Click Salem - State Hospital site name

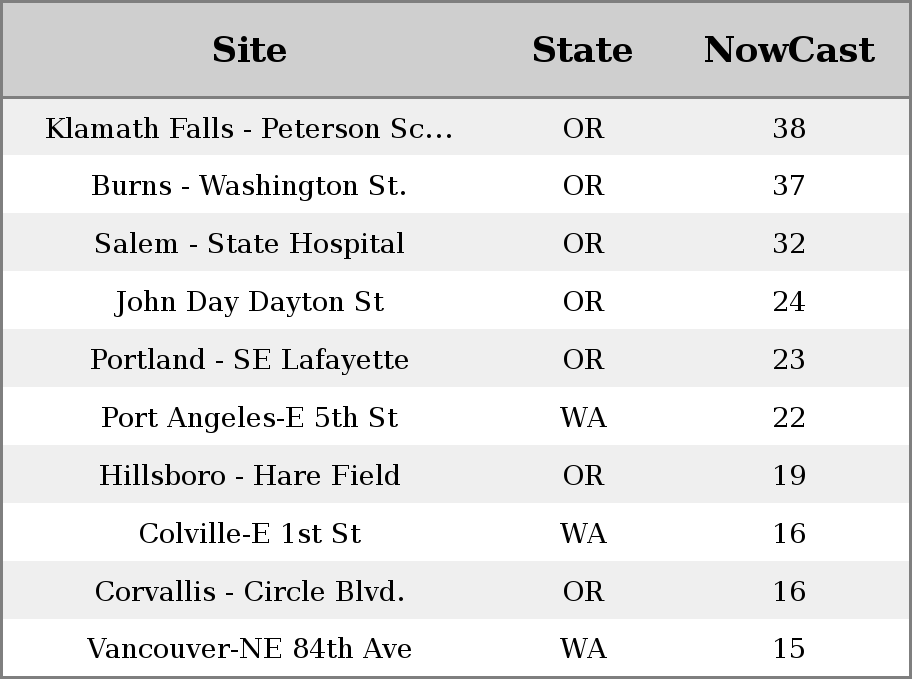(249, 244)
